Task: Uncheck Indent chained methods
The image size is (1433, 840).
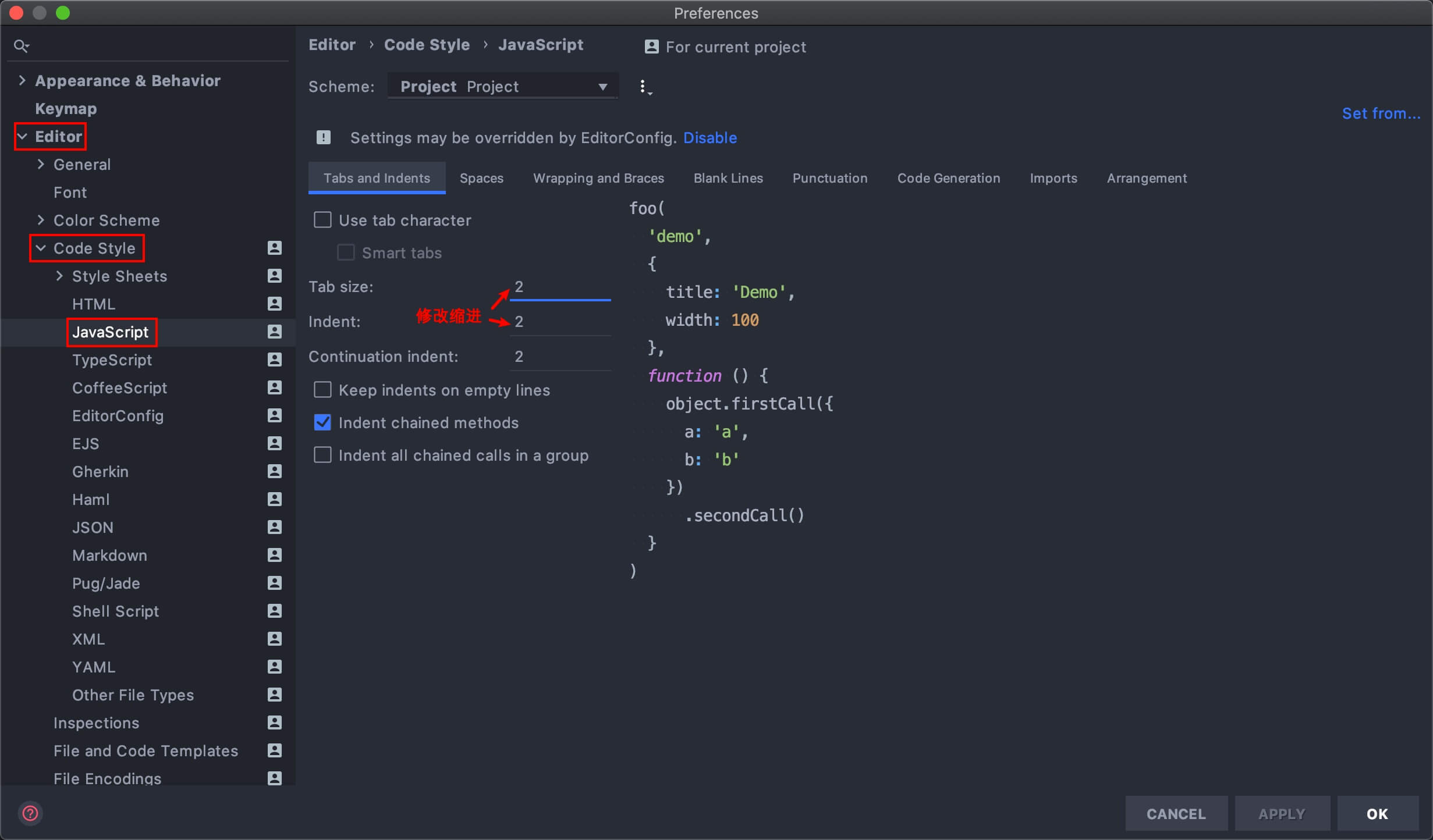Action: pyautogui.click(x=323, y=422)
